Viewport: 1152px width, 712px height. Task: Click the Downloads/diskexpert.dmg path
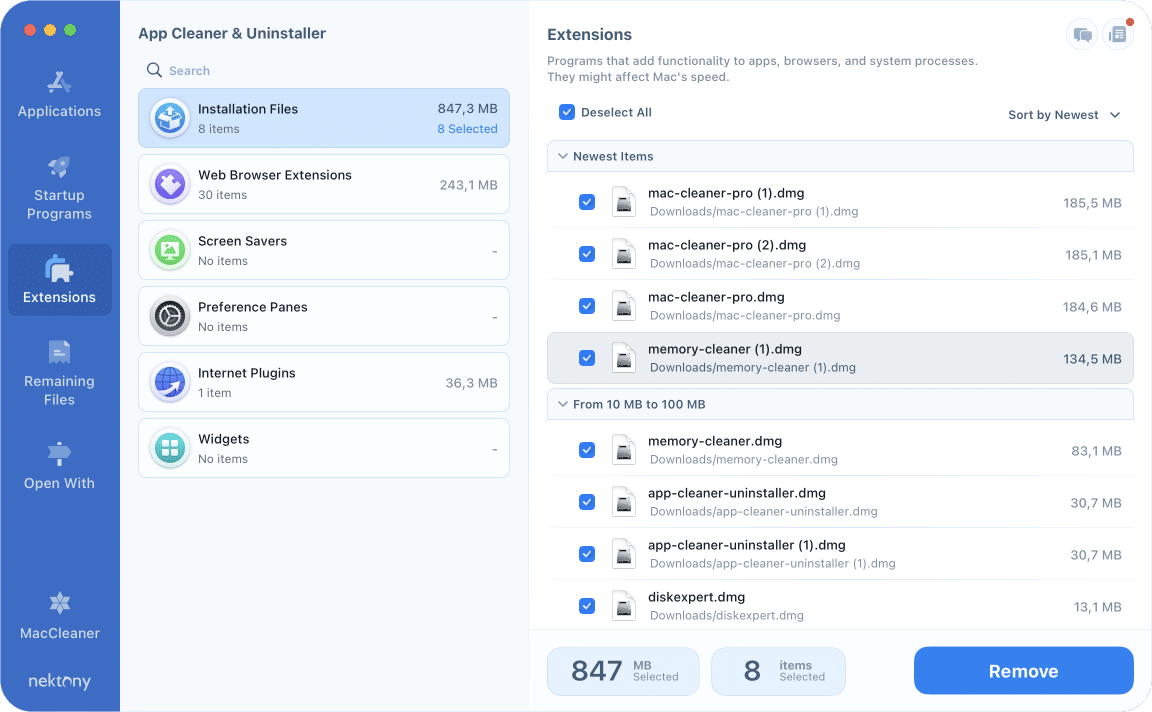(x=727, y=616)
